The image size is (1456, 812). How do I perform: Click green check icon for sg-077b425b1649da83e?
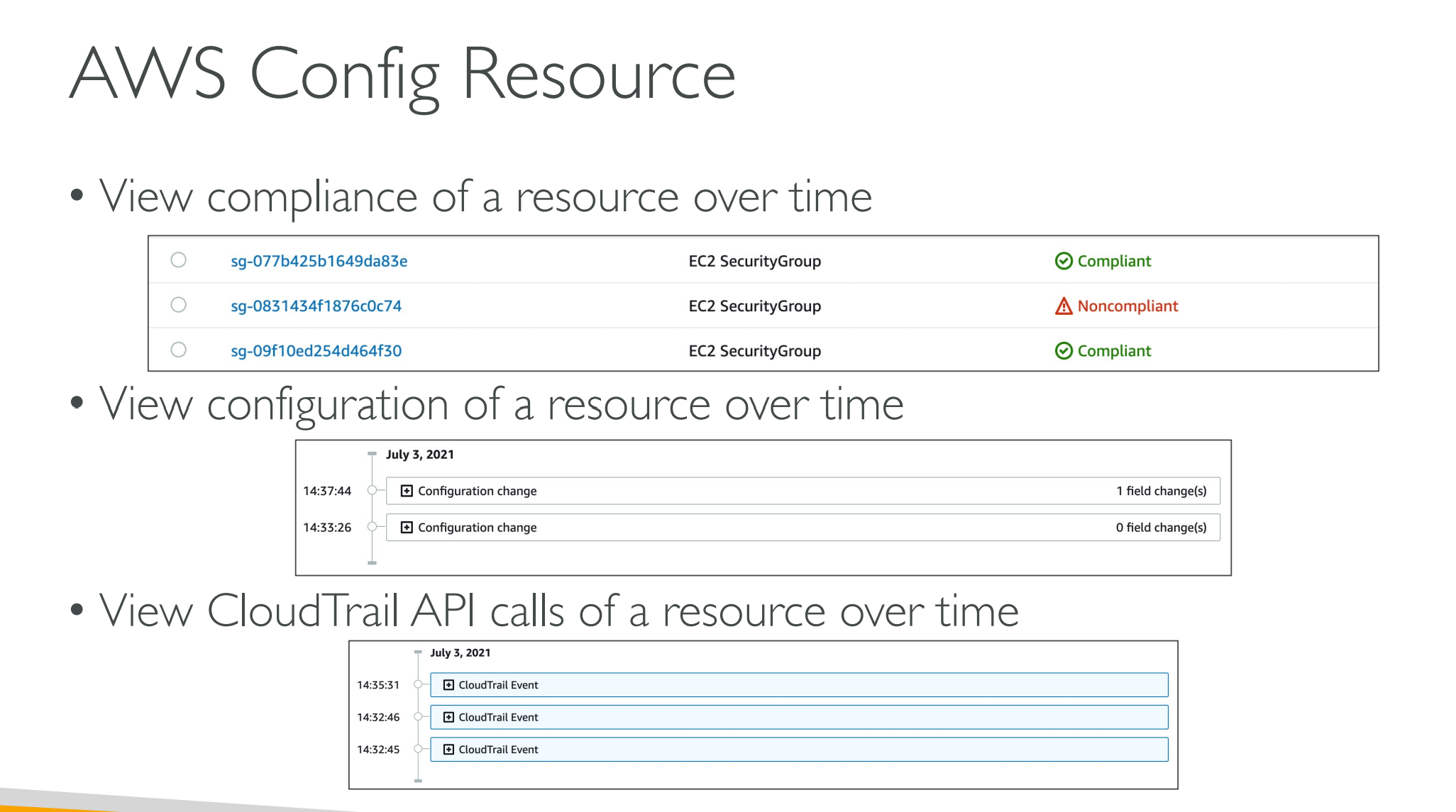(x=1064, y=261)
